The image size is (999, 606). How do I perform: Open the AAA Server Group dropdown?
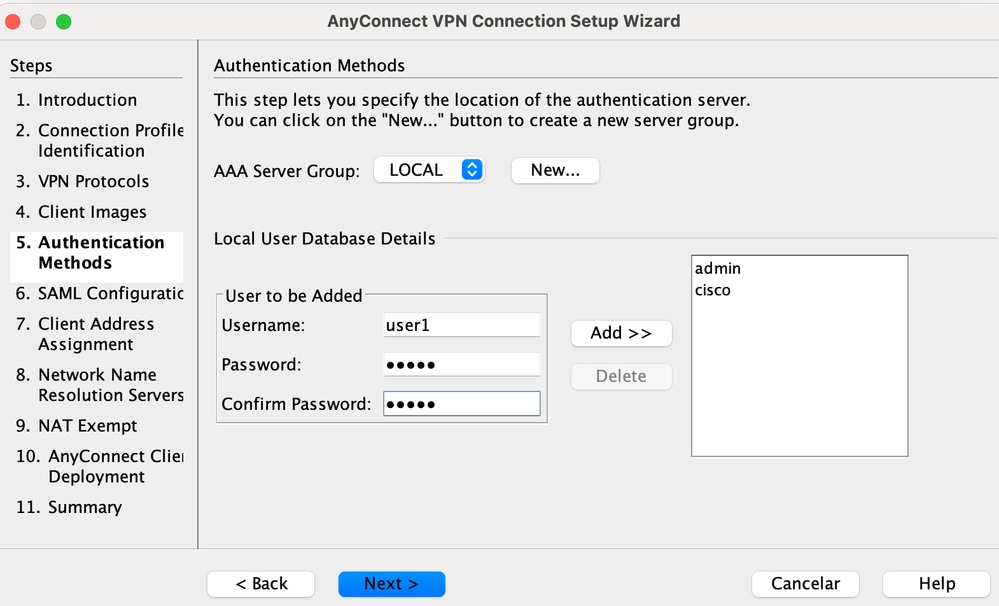coord(429,170)
